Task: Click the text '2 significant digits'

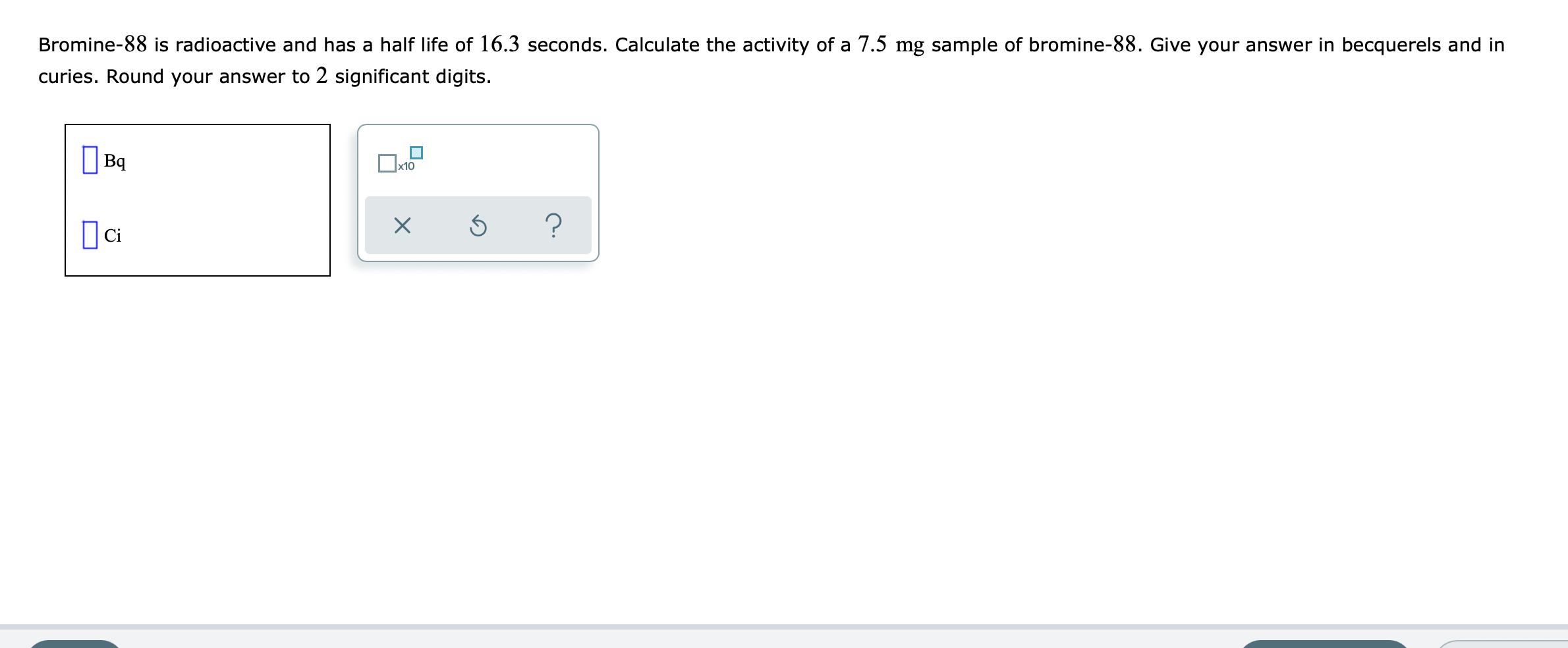Action: [x=403, y=76]
